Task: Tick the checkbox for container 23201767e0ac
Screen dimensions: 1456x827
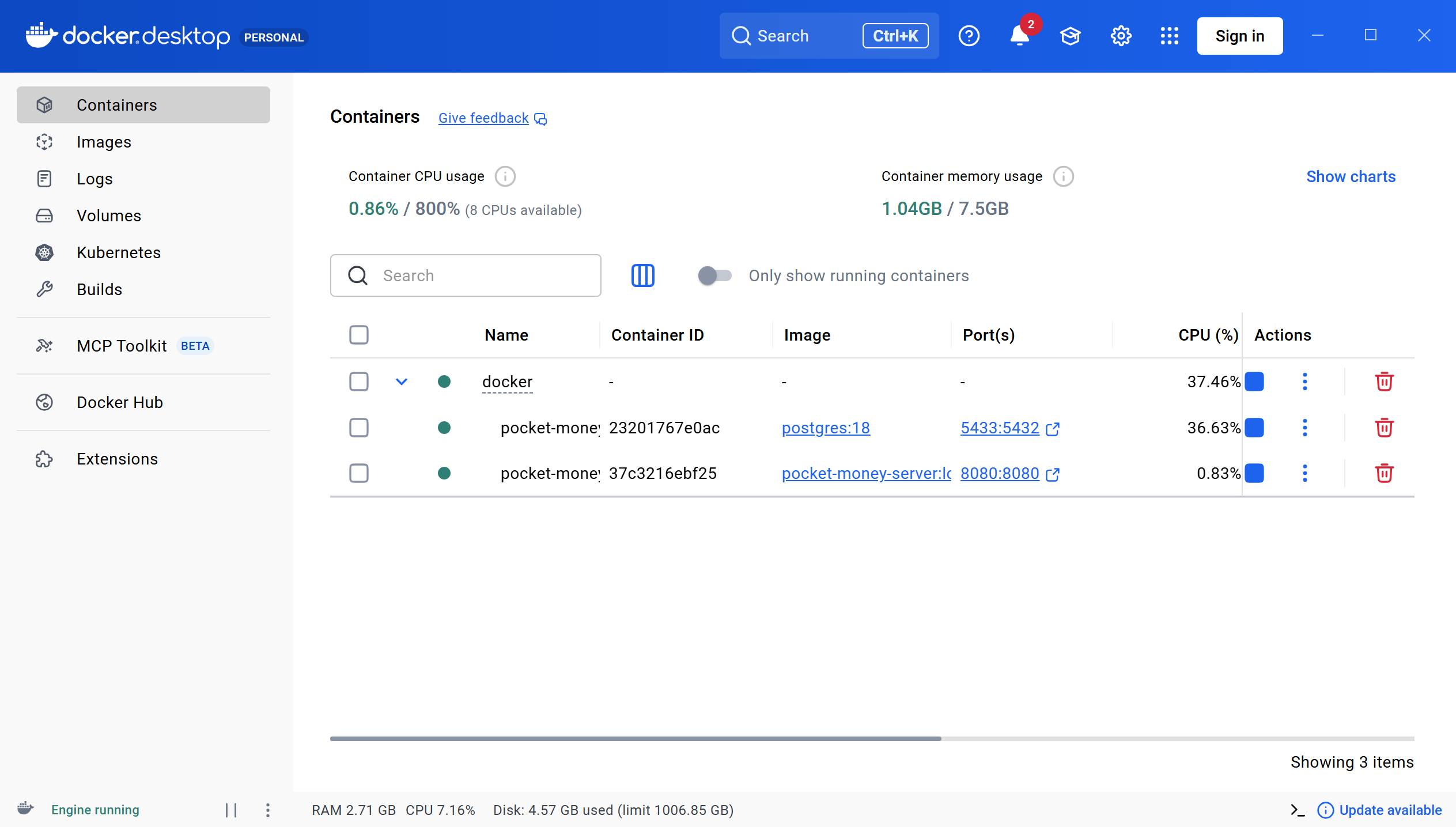Action: click(359, 428)
